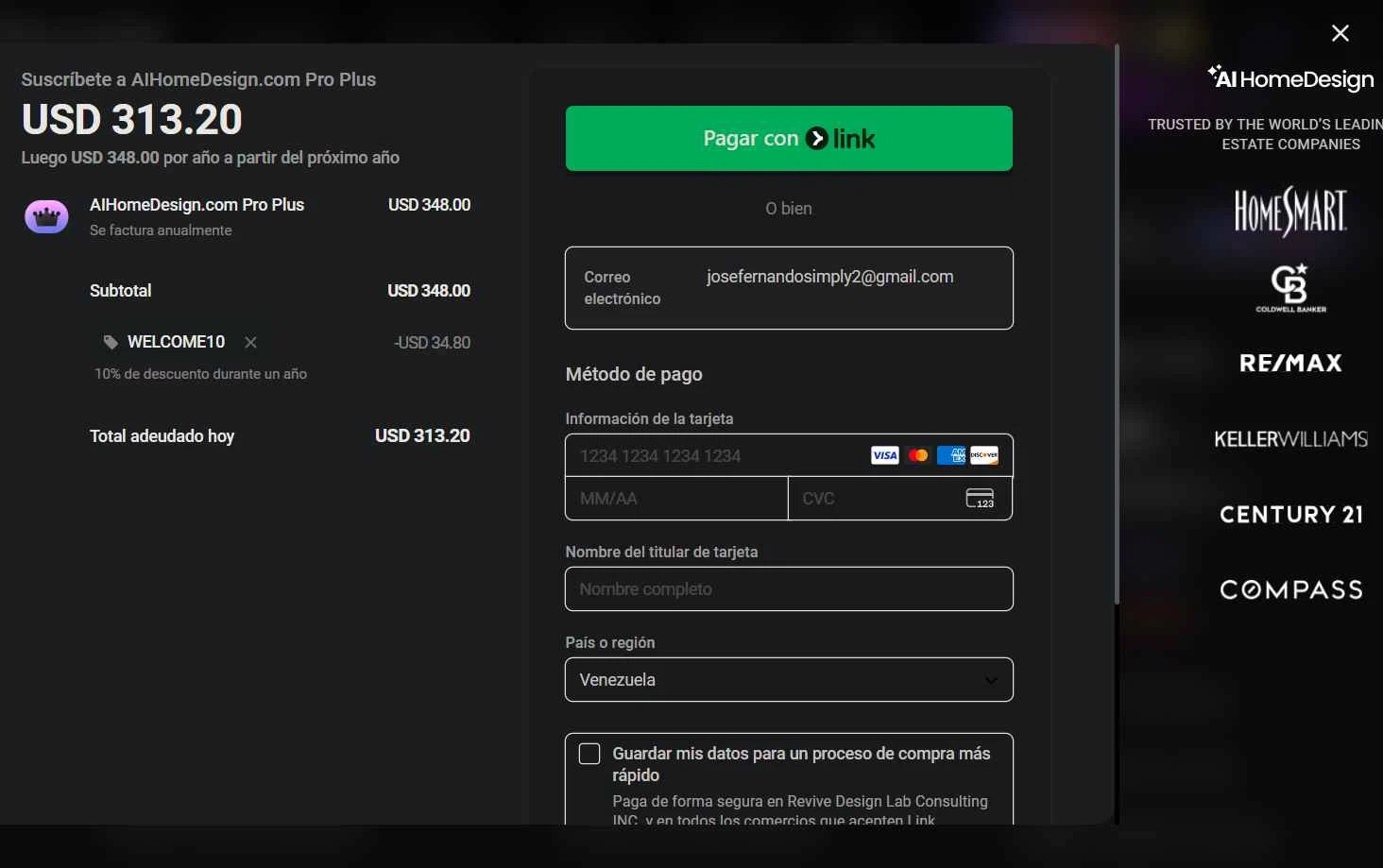Click the Mastercard logo
The width and height of the screenshot is (1383, 868).
click(917, 455)
